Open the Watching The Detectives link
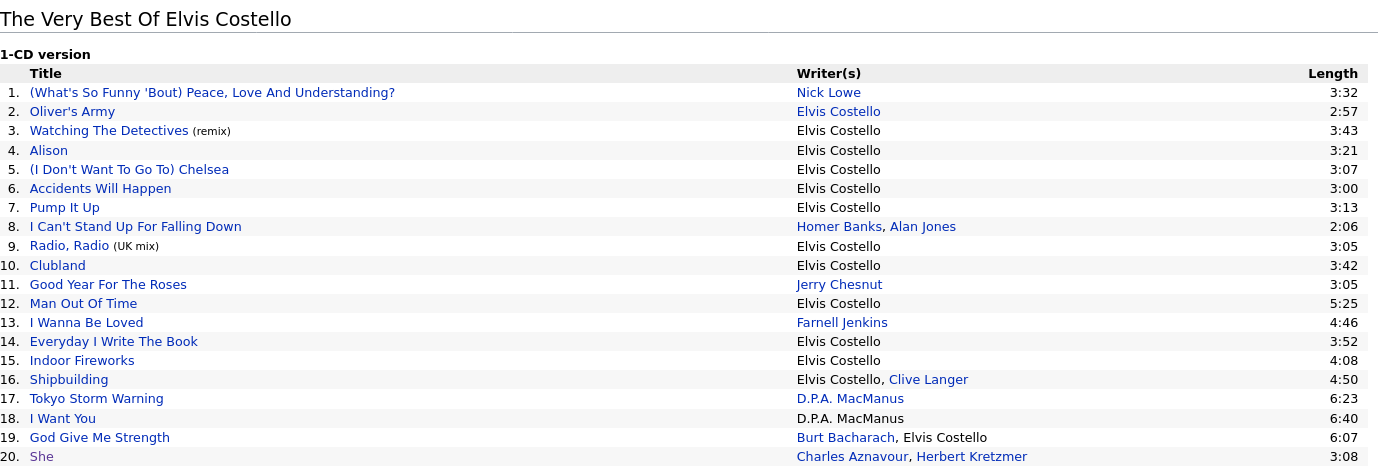This screenshot has height=466, width=1378. [109, 131]
